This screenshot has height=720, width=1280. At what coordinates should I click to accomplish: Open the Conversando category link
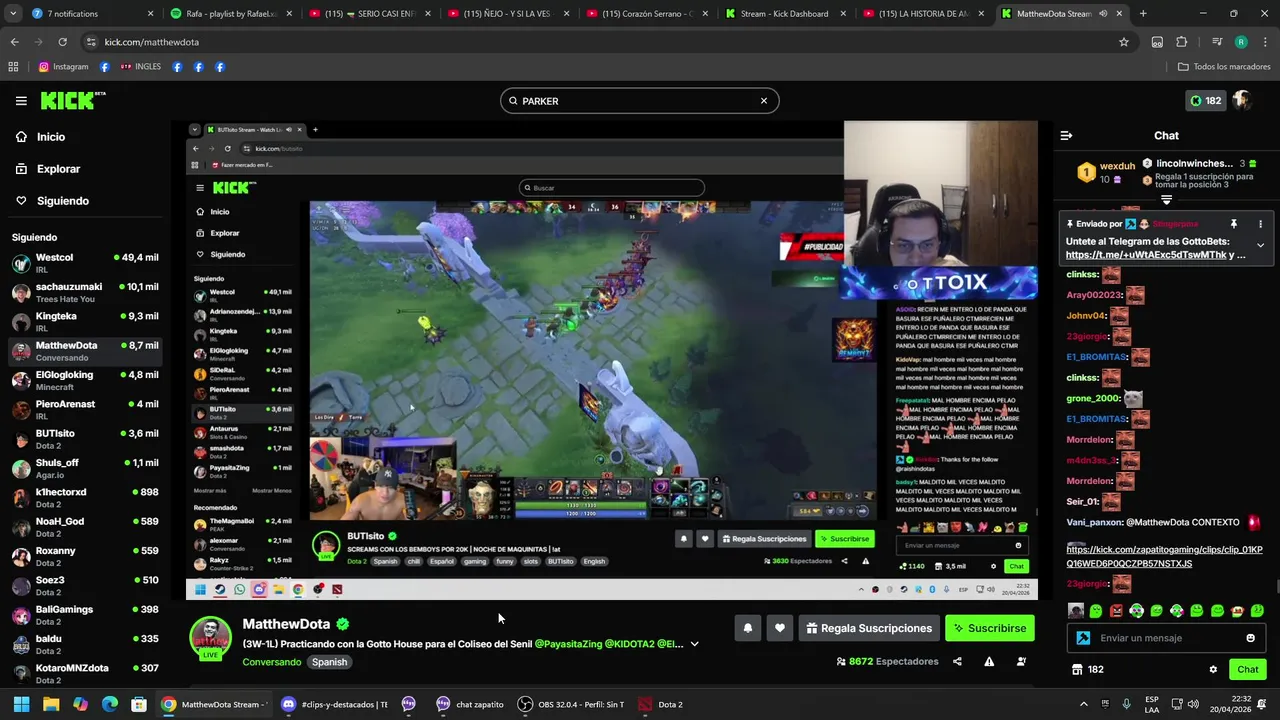(x=271, y=662)
